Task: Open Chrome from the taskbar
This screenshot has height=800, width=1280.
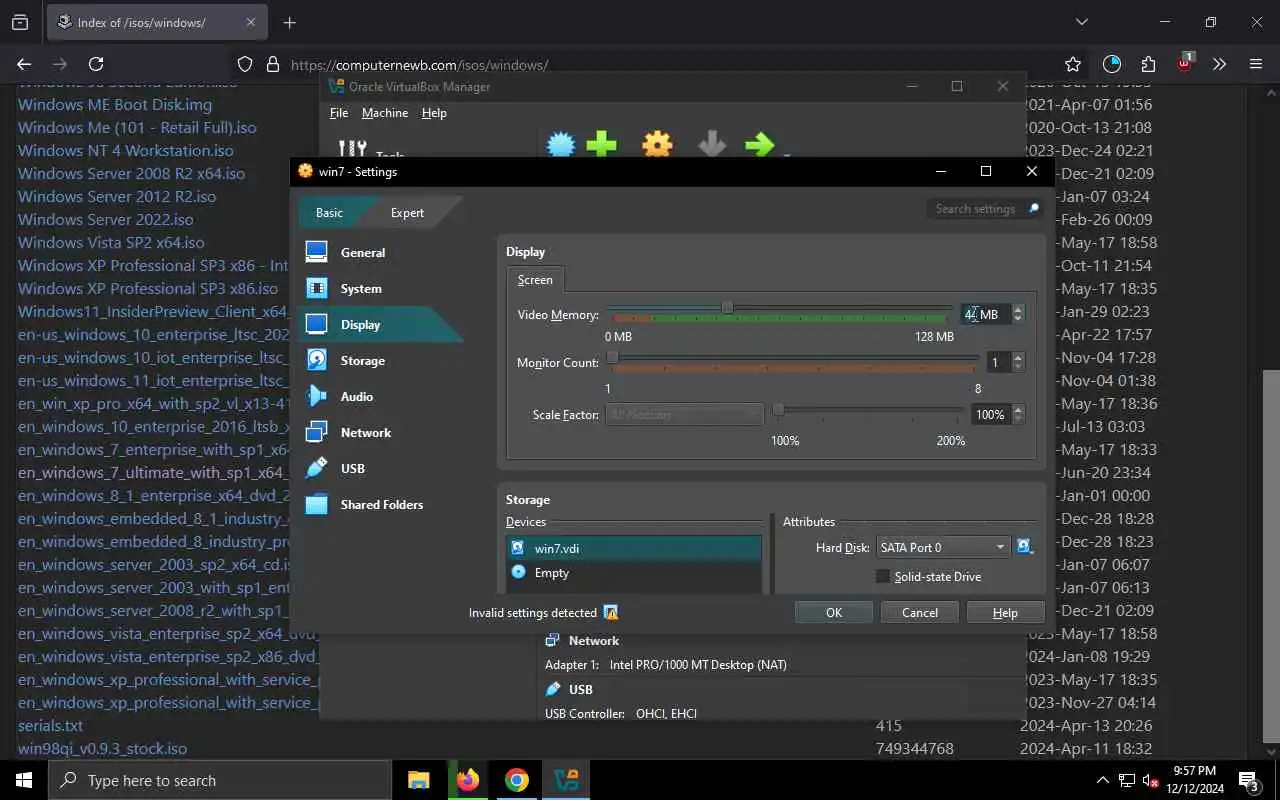Action: click(x=516, y=780)
